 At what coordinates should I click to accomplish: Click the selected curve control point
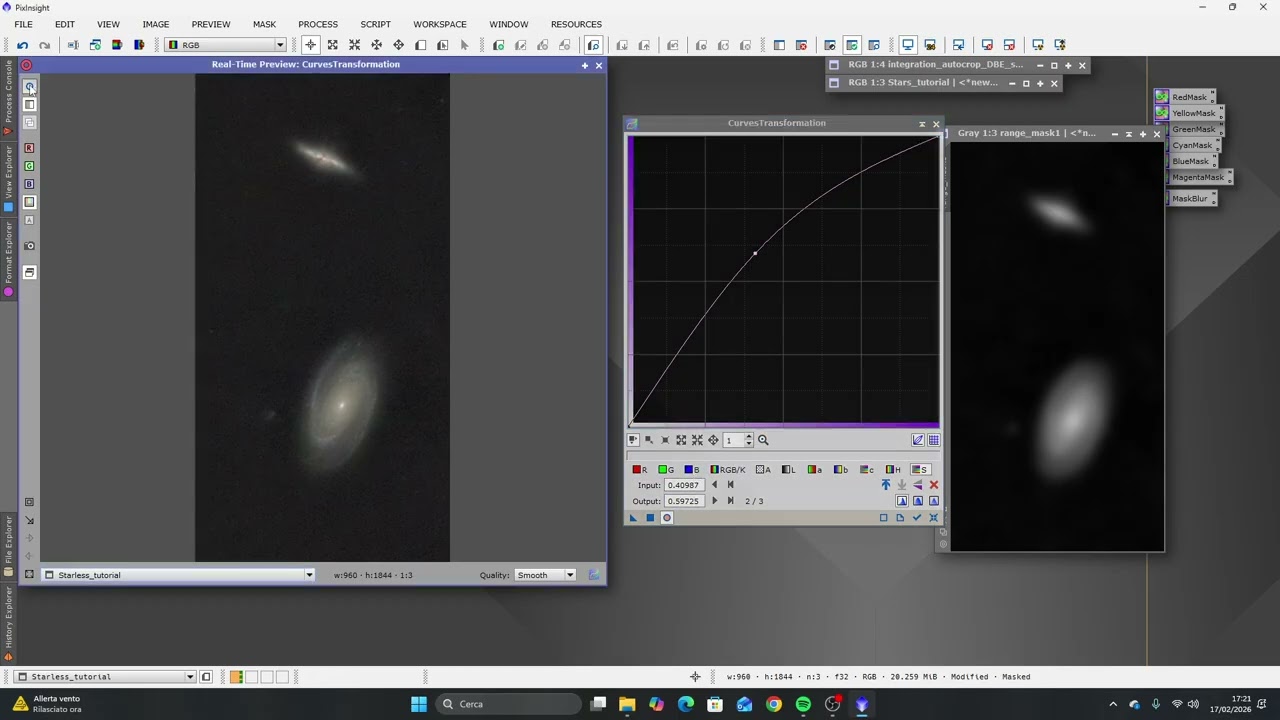point(755,253)
